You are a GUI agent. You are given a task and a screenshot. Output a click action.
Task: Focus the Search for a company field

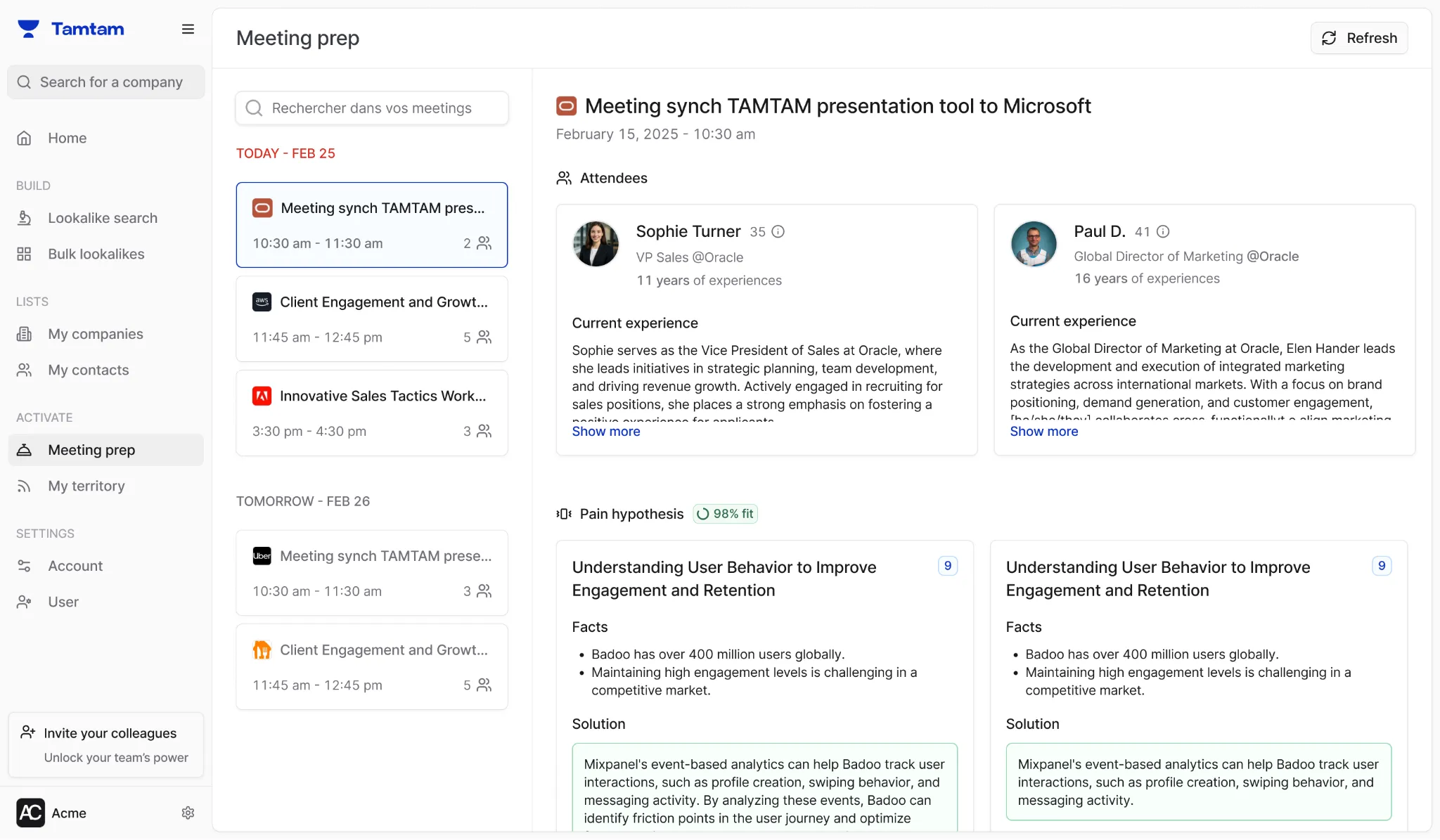point(106,82)
